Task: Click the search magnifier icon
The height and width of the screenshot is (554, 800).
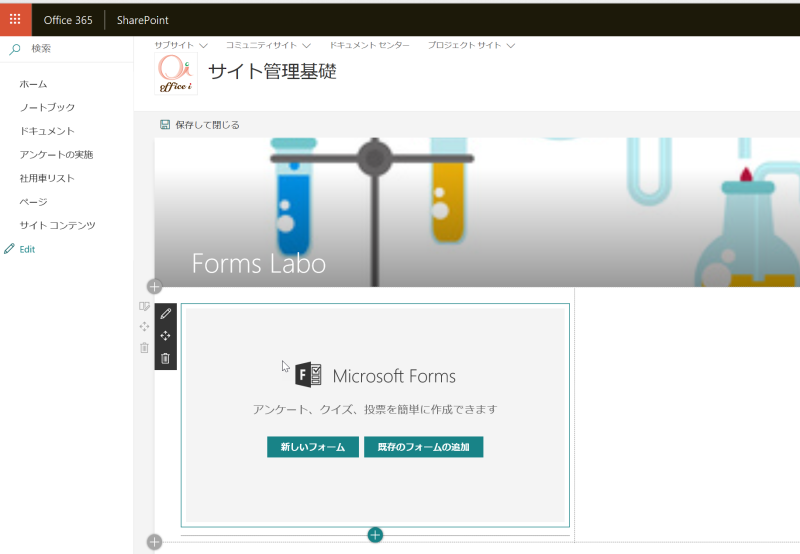Action: (15, 49)
